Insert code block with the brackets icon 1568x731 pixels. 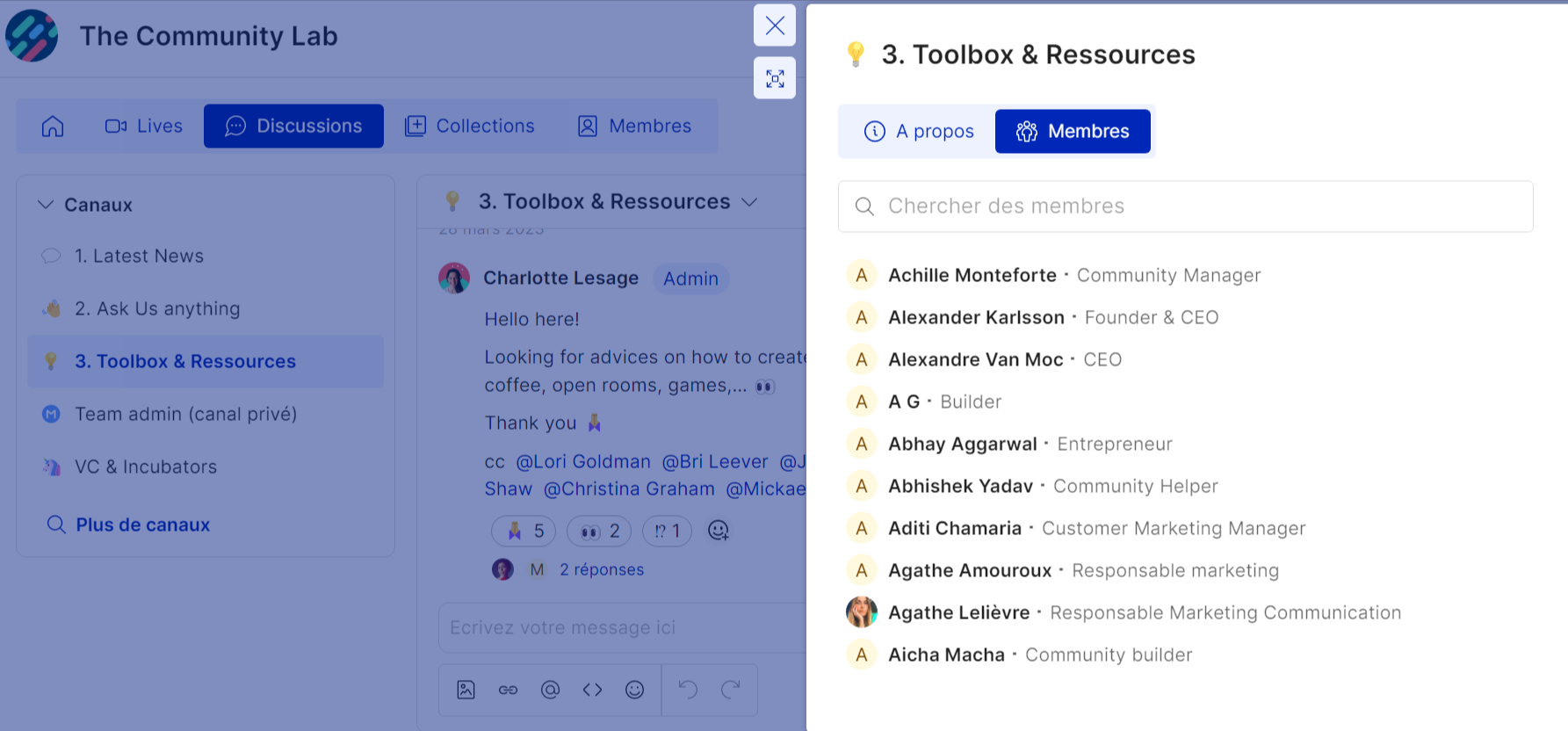pyautogui.click(x=592, y=690)
